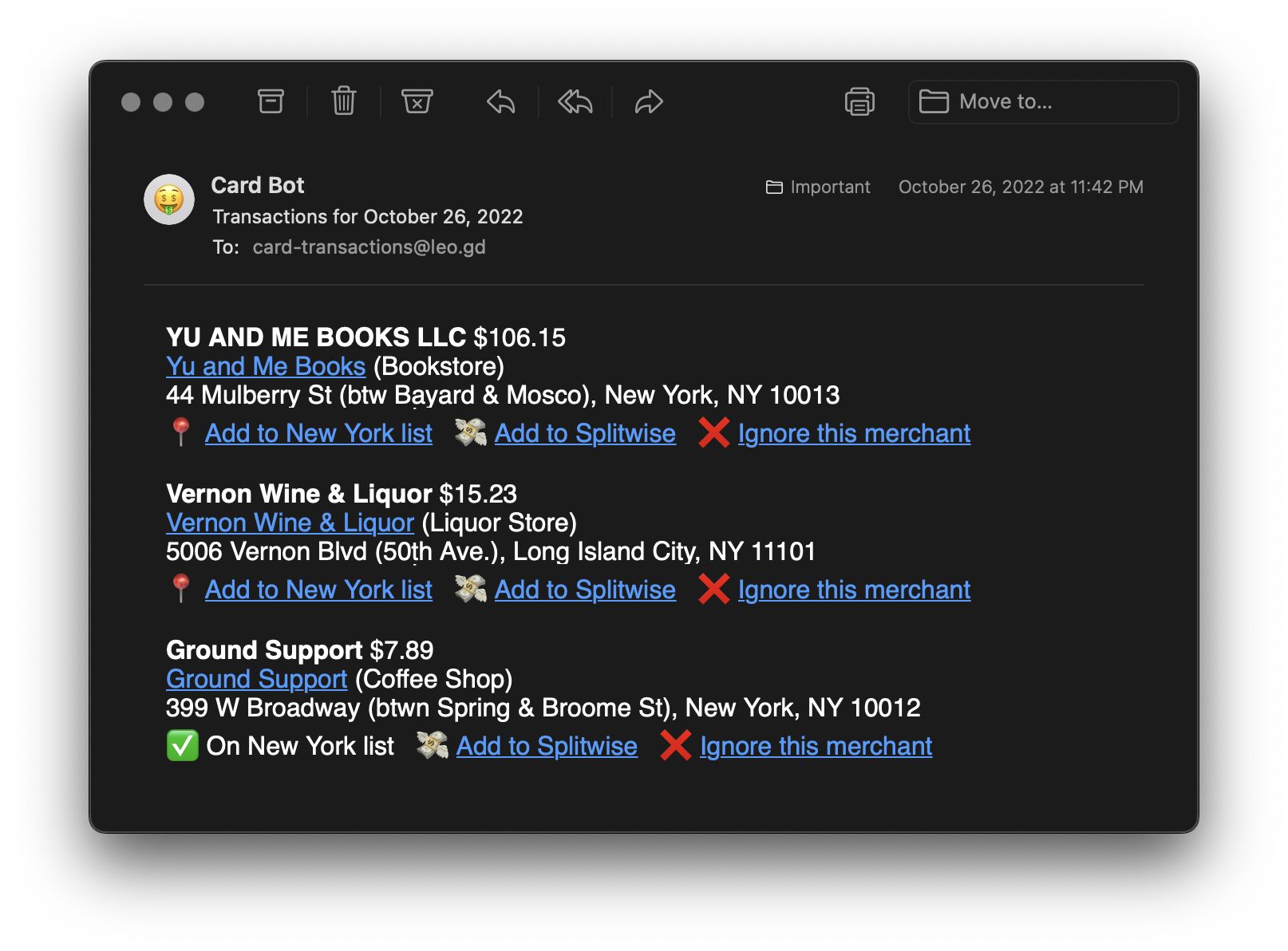Open the Ground Support coffee shop link
Viewport: 1288px width, 951px height.
(x=256, y=679)
